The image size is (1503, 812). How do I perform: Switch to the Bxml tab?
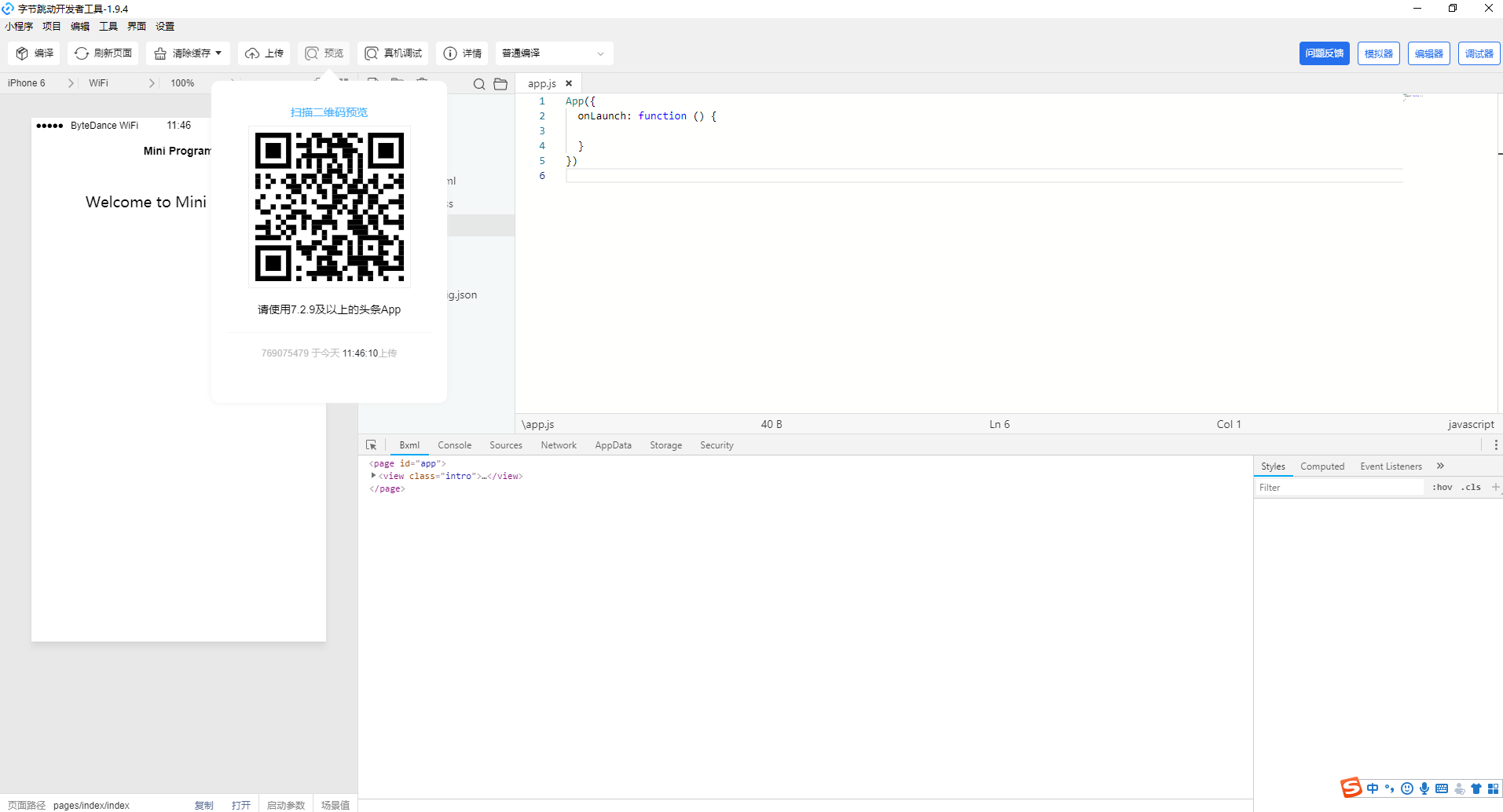tap(409, 445)
